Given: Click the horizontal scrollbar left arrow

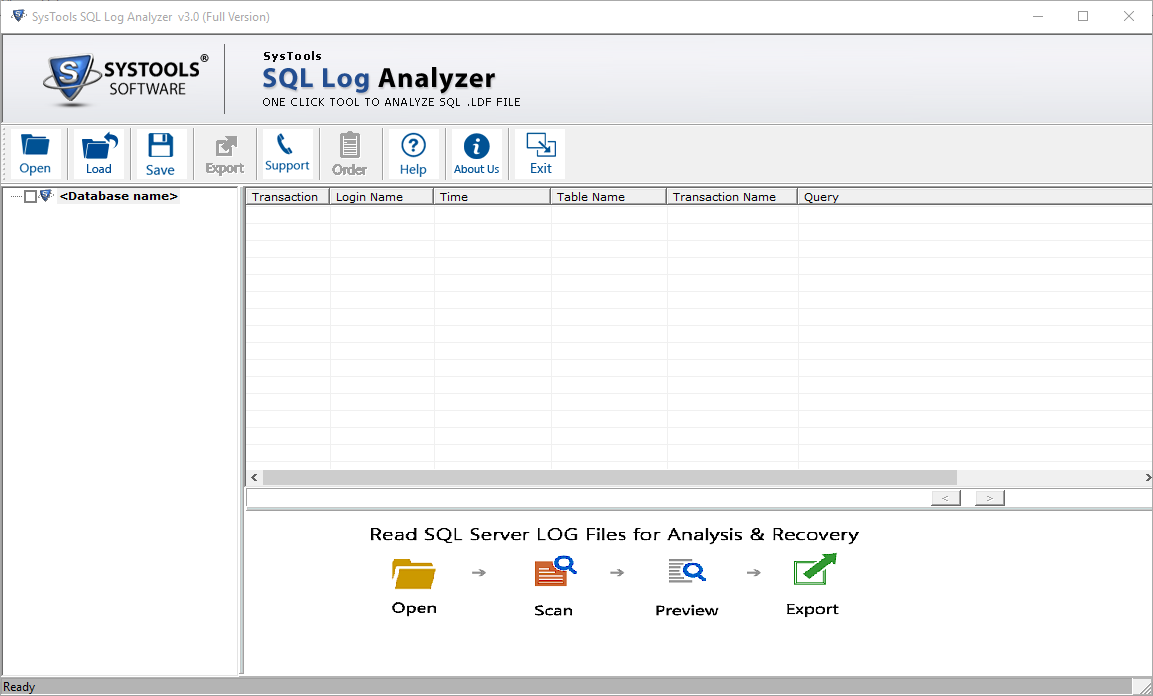Looking at the screenshot, I should tap(254, 478).
